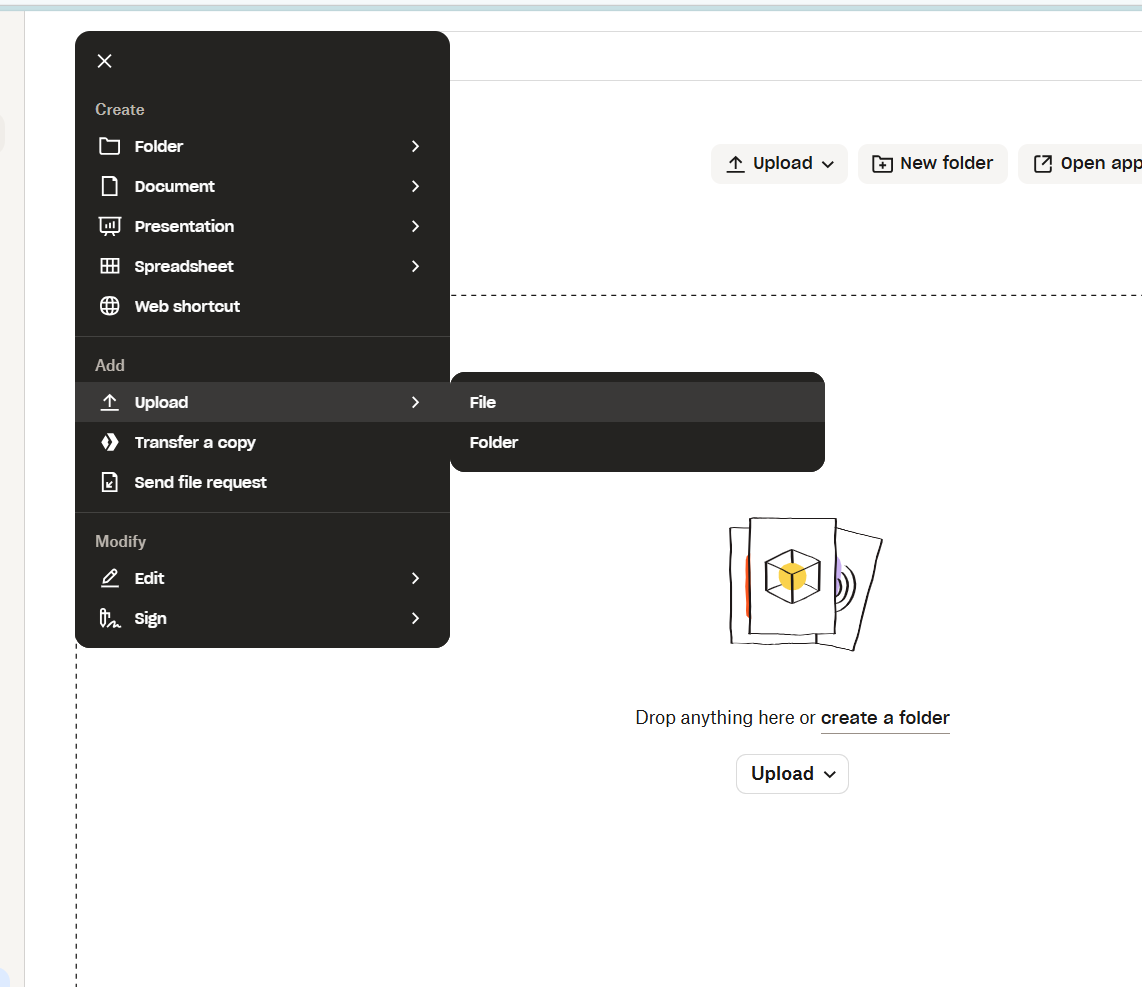Screen dimensions: 1142x987
Task: Select the Web shortcut globe icon
Action: (x=110, y=306)
